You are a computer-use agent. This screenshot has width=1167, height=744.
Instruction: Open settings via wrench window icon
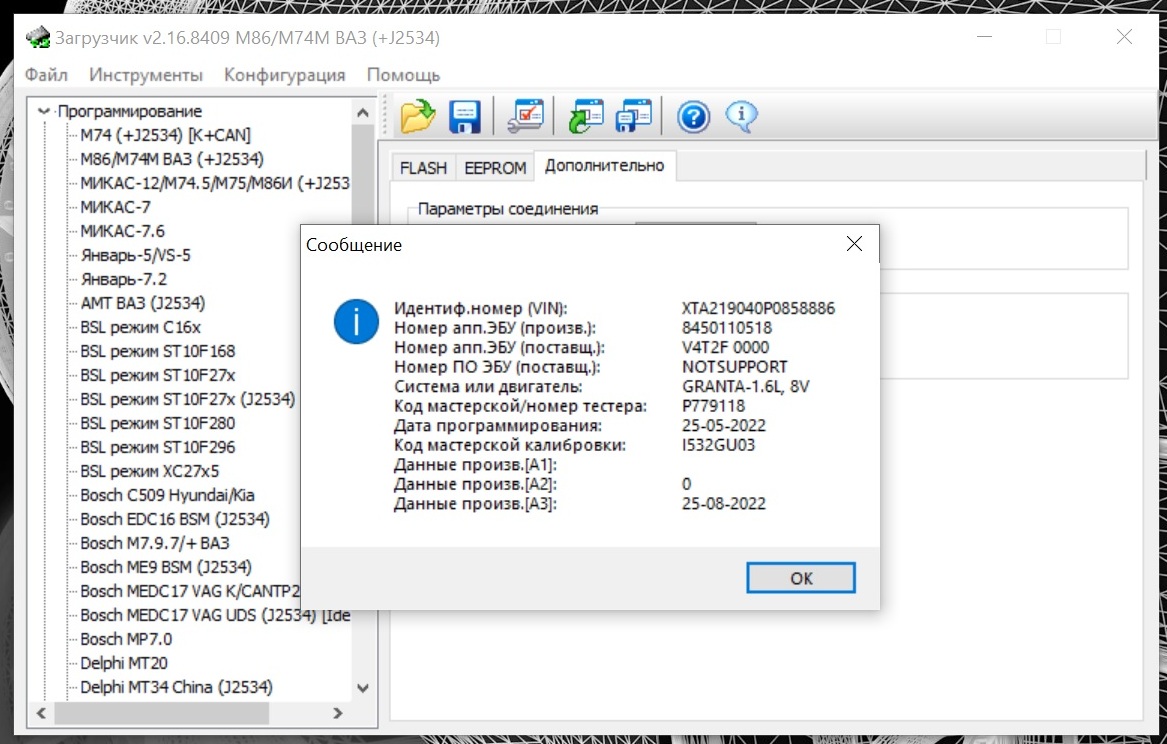pyautogui.click(x=525, y=117)
